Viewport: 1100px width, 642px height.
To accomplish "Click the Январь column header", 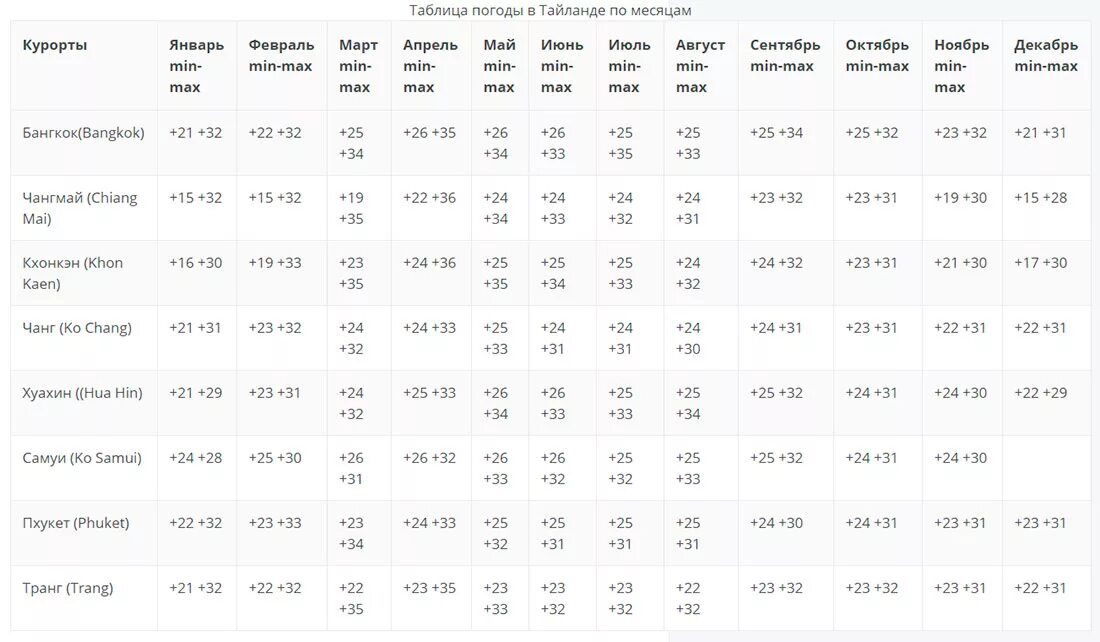I will [x=196, y=66].
